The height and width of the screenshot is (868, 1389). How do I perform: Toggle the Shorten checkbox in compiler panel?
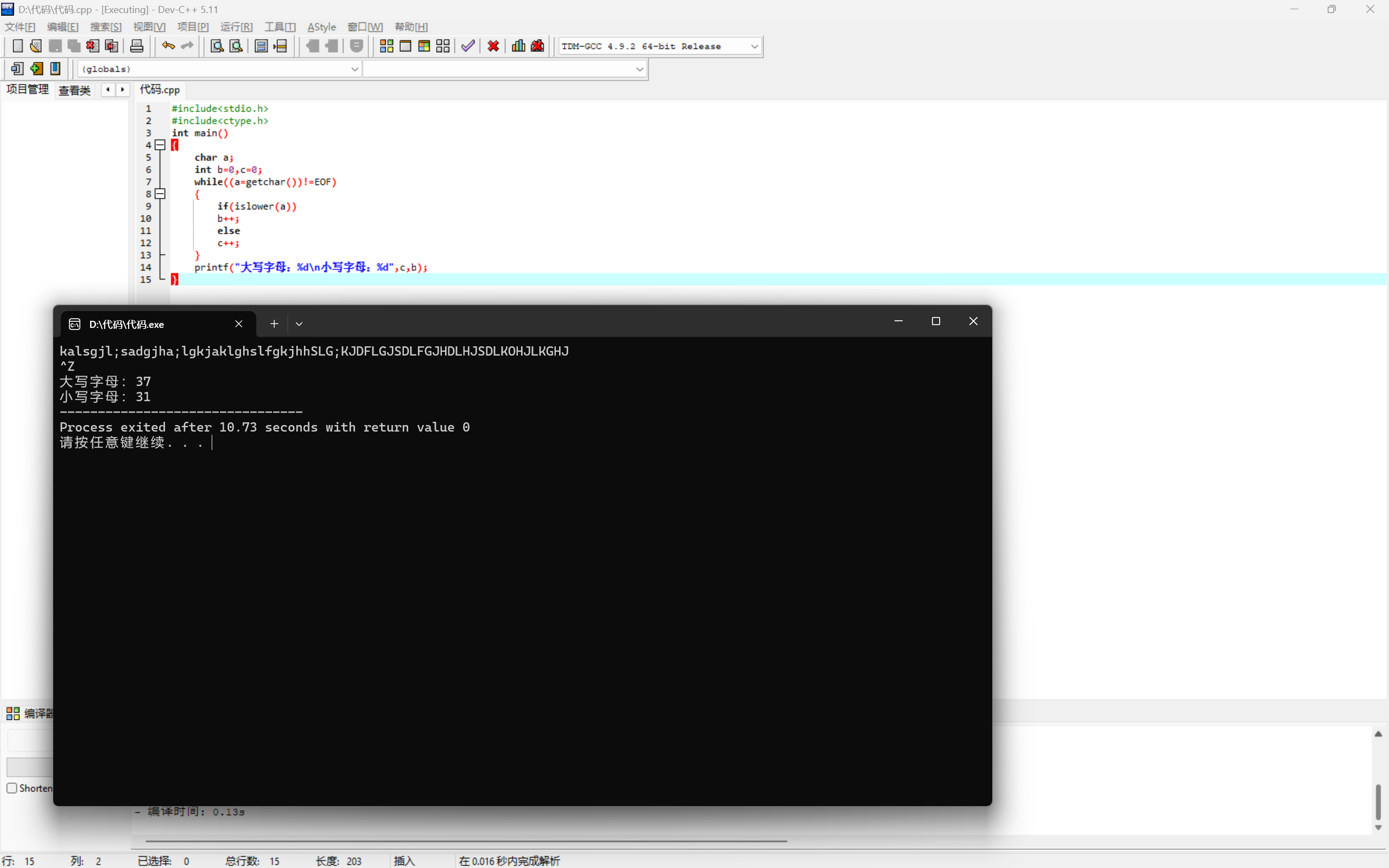click(12, 788)
